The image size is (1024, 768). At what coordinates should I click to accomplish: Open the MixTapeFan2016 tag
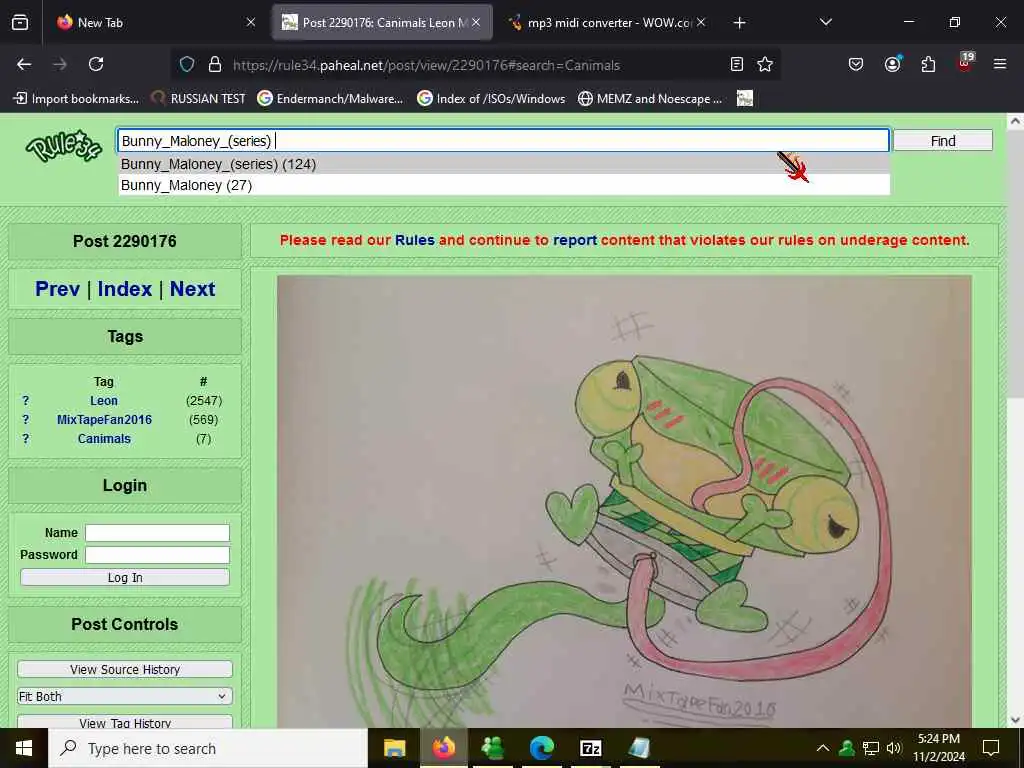click(x=104, y=419)
